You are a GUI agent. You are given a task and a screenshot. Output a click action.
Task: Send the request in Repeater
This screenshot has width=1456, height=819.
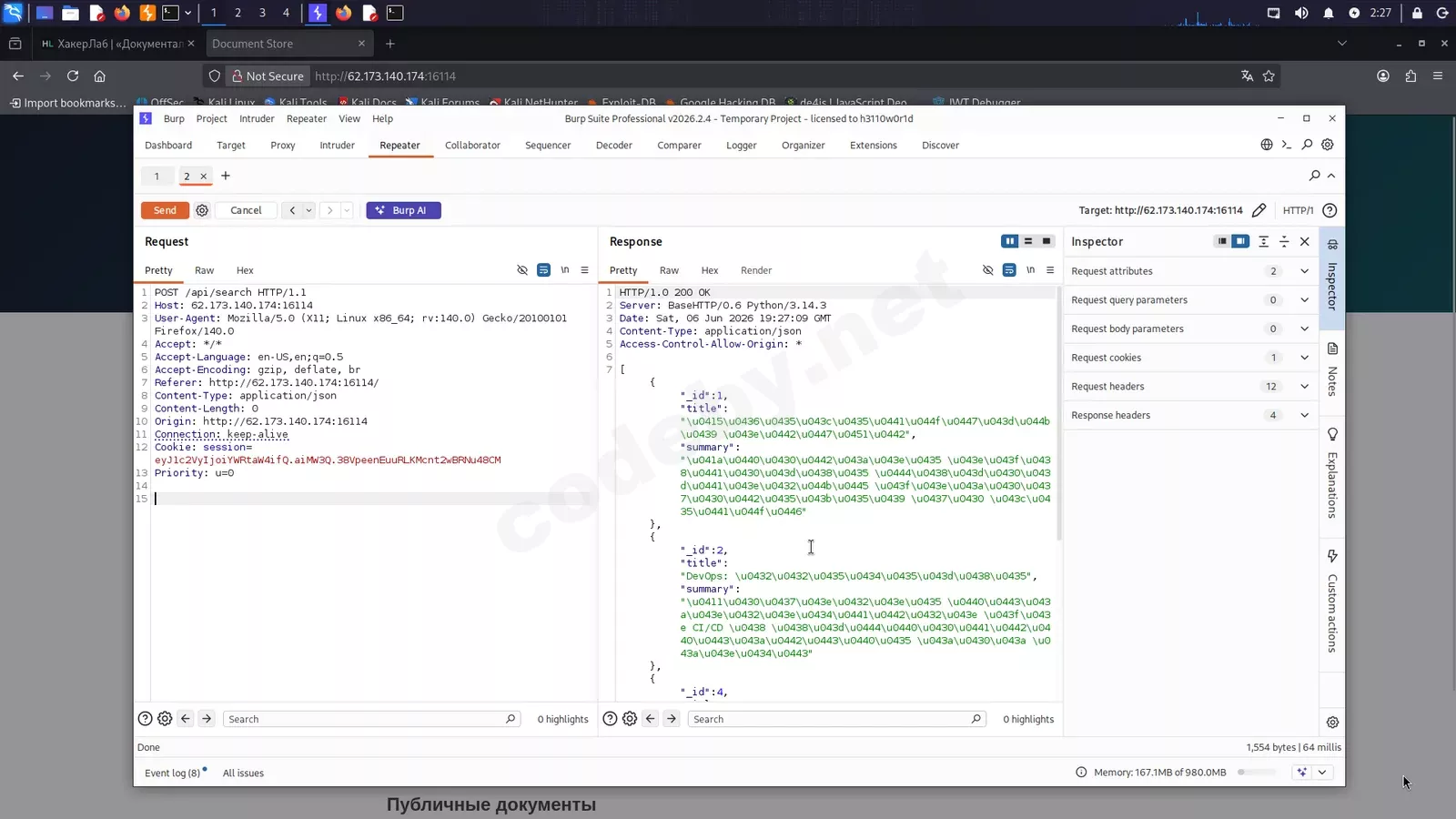[x=165, y=210]
